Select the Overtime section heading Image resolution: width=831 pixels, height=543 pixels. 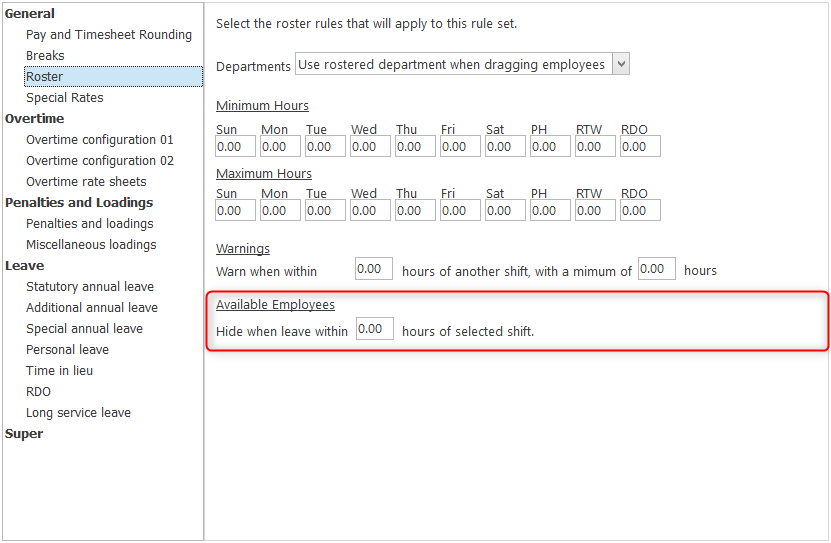click(x=34, y=118)
